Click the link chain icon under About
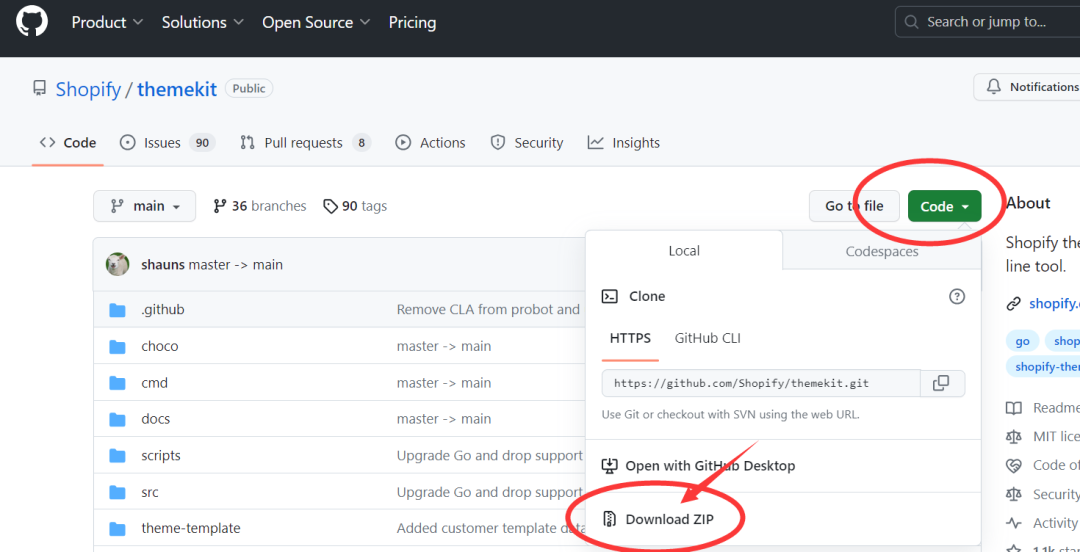The width and height of the screenshot is (1080, 552). [x=1013, y=304]
